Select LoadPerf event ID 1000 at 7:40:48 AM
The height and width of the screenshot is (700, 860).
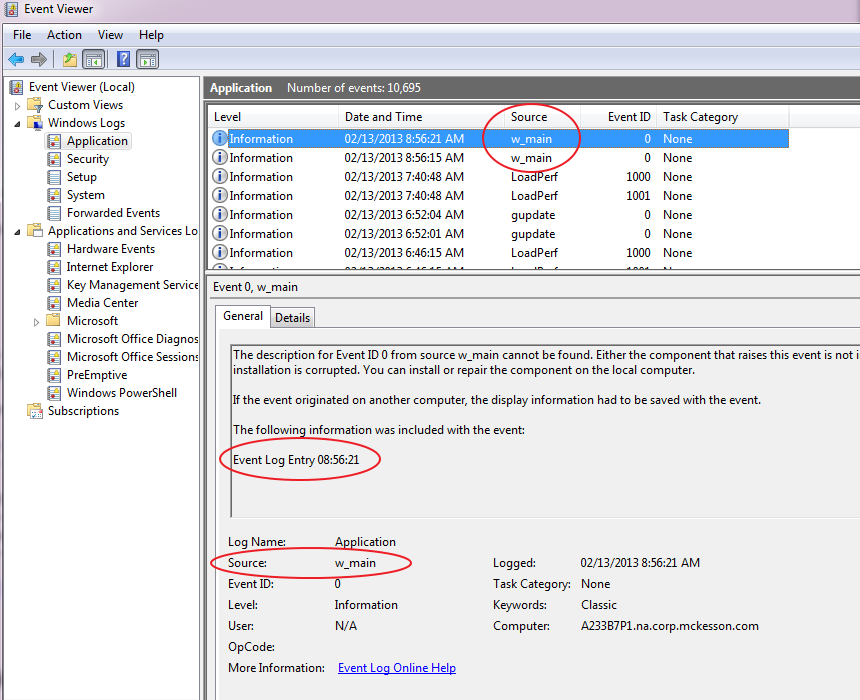[499, 177]
